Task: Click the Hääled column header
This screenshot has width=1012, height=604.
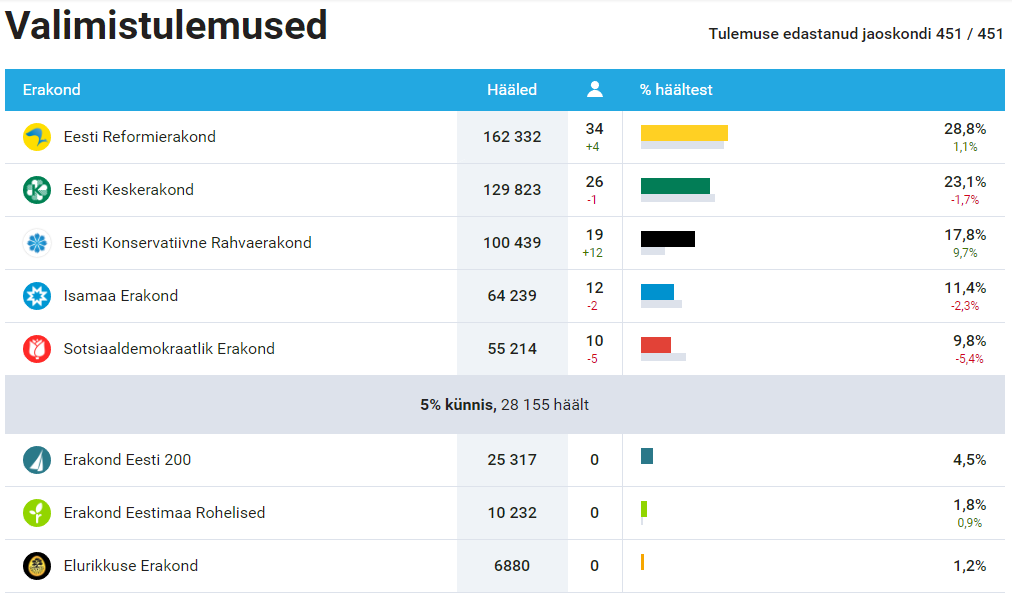Action: [512, 90]
